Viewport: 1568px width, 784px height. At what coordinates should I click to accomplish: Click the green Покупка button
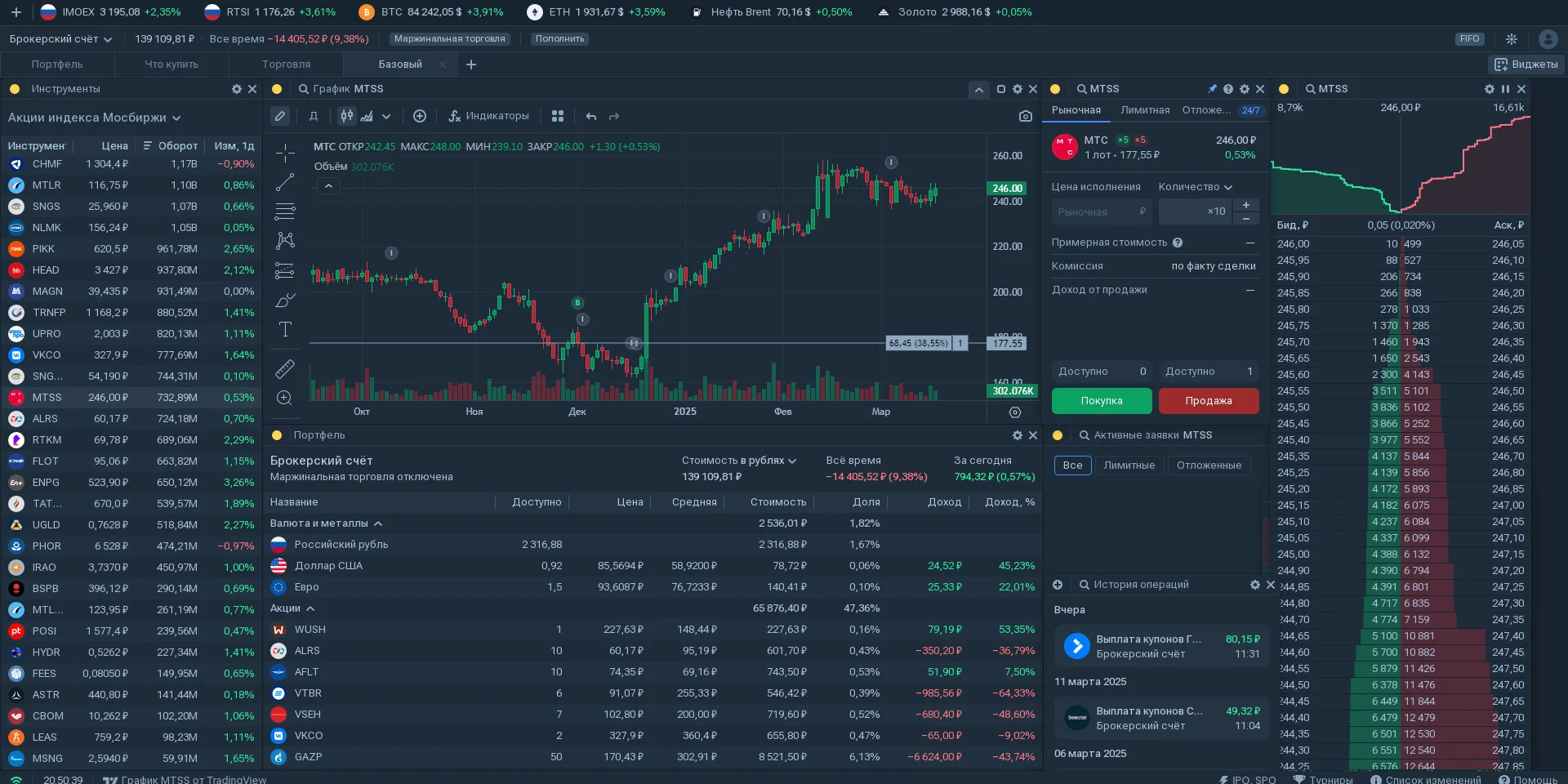coord(1102,401)
